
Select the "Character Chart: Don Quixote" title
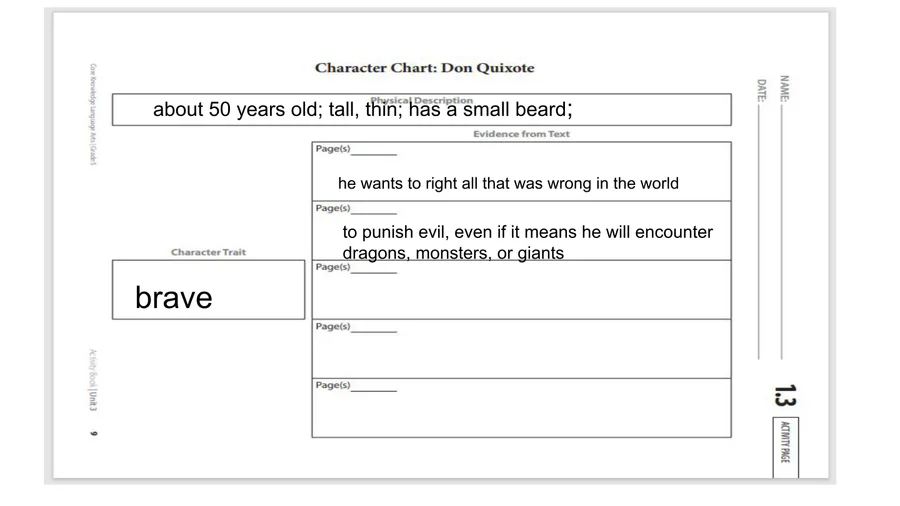[424, 68]
